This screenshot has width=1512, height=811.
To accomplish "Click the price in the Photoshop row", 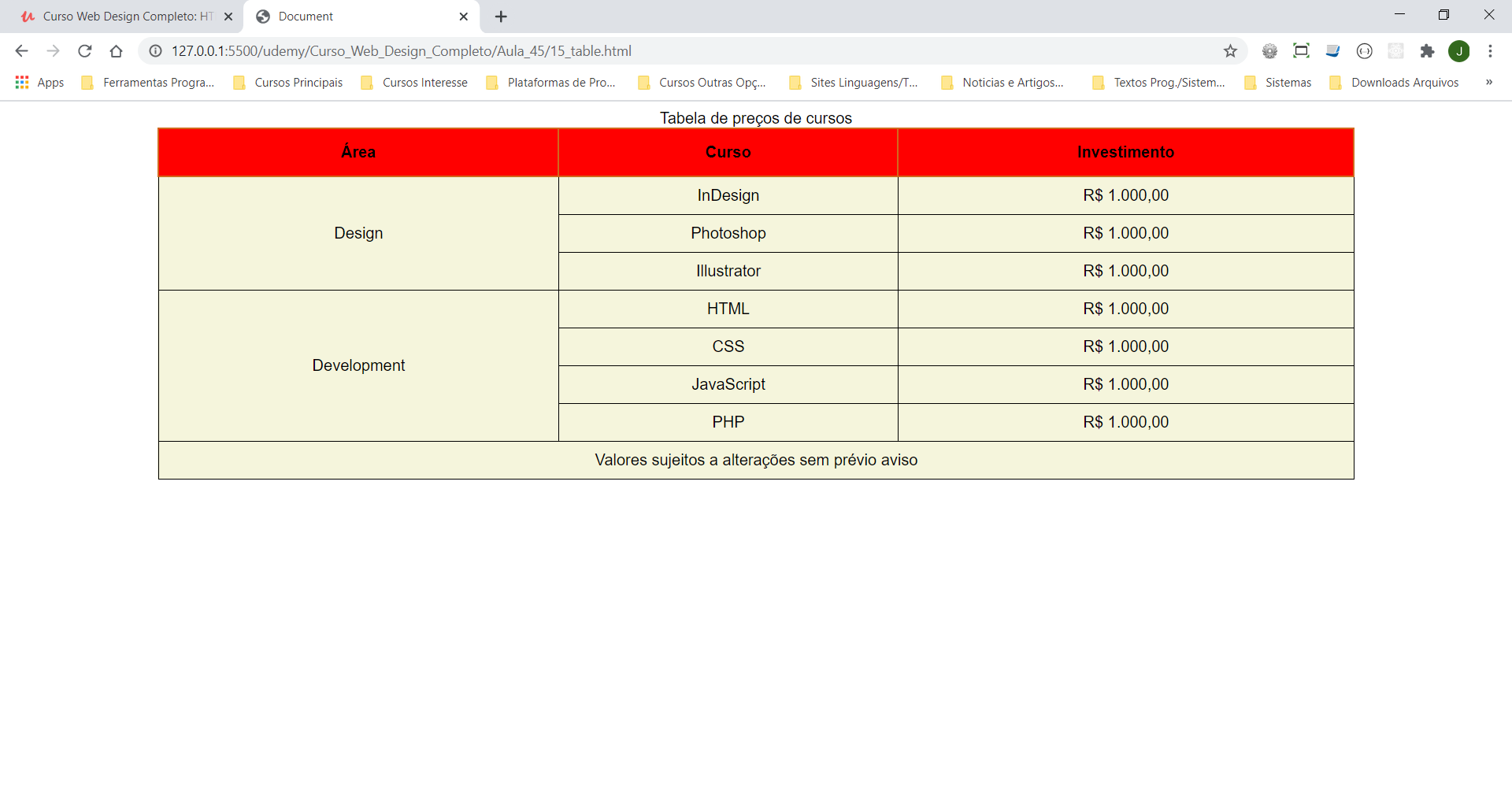I will point(1126,233).
